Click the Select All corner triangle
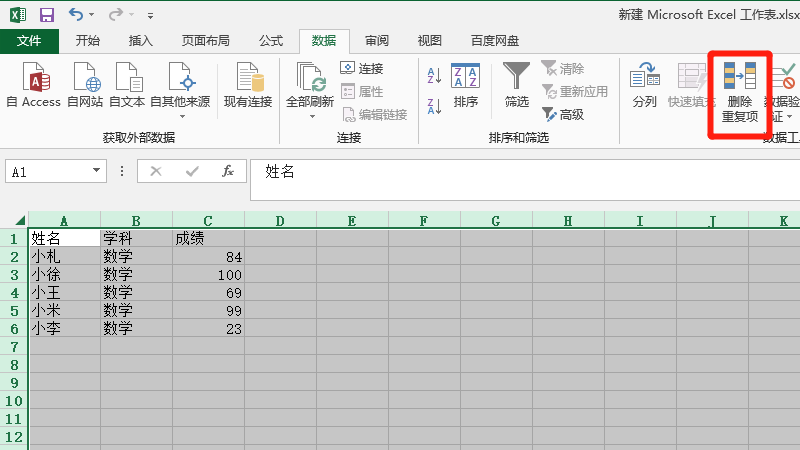This screenshot has width=800, height=450. pos(20,220)
